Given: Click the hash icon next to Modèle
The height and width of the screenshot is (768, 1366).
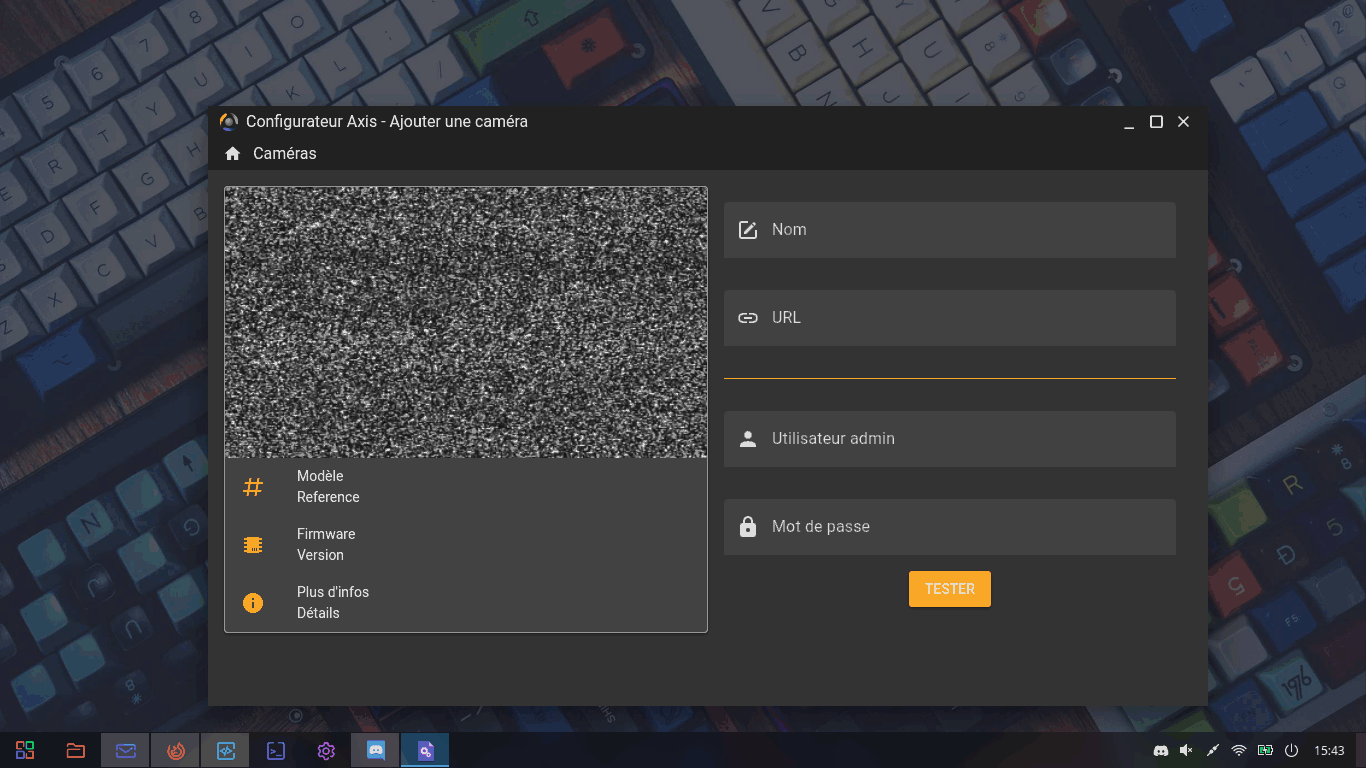Looking at the screenshot, I should tap(253, 487).
